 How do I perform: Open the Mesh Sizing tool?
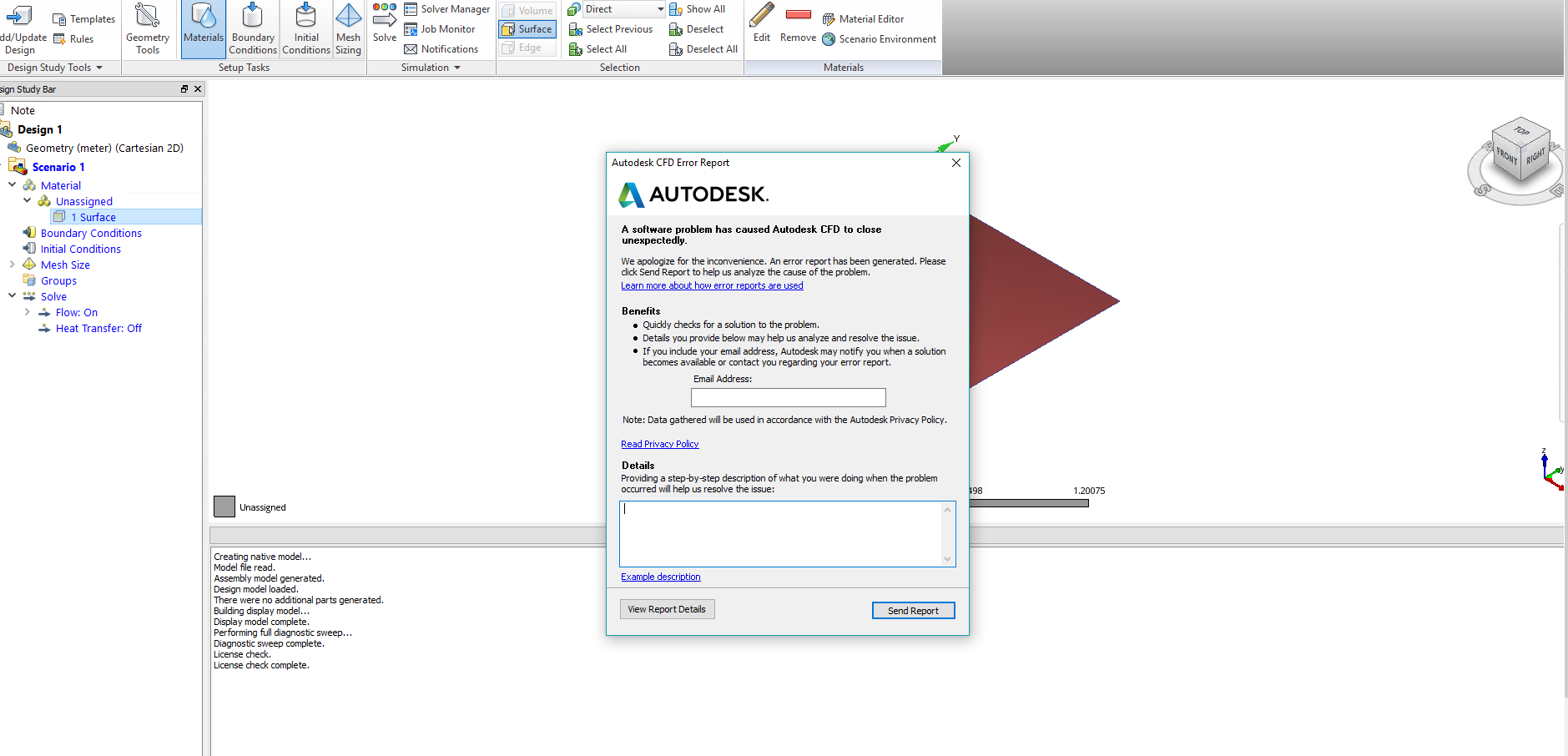click(x=348, y=29)
